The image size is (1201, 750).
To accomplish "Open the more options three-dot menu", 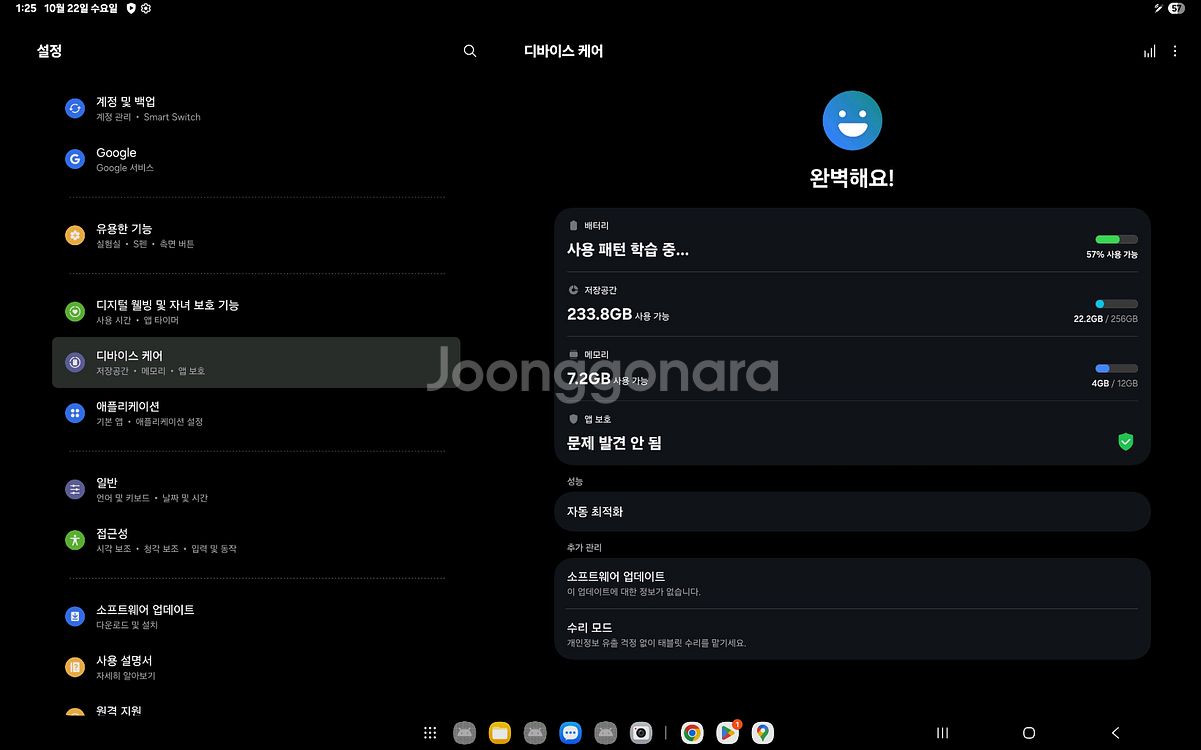I will click(1175, 51).
